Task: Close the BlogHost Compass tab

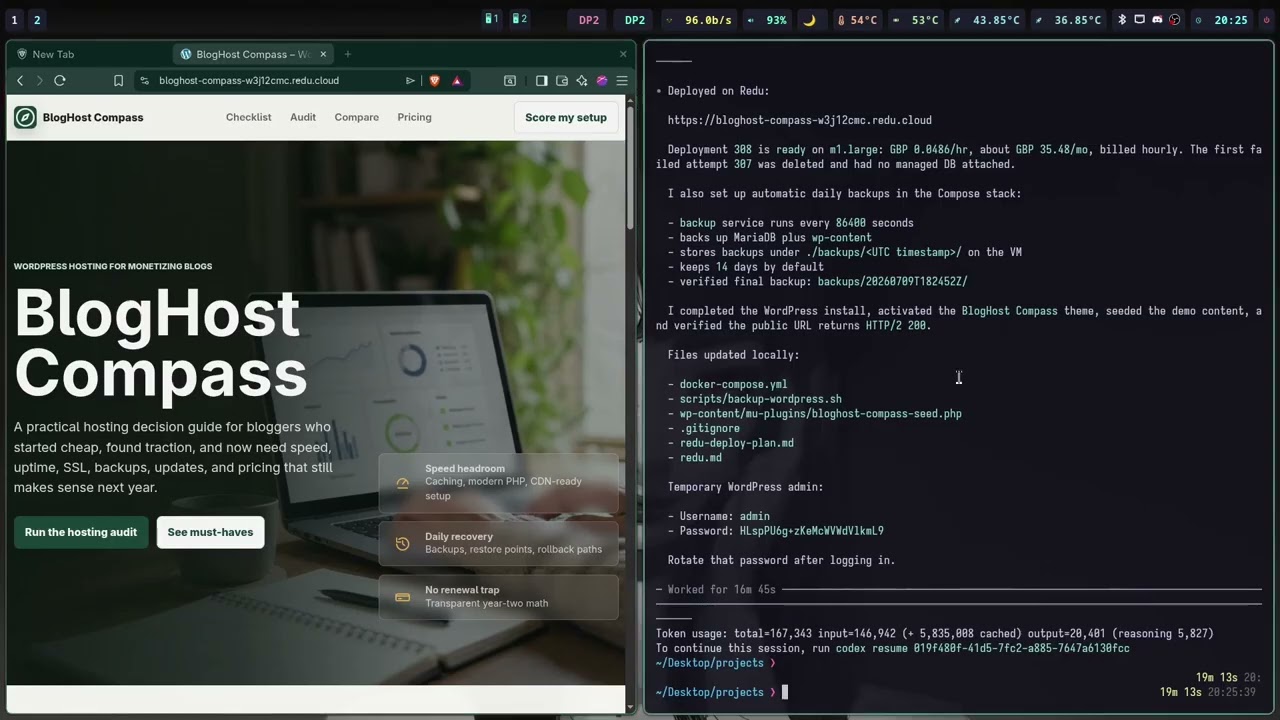Action: (x=323, y=54)
